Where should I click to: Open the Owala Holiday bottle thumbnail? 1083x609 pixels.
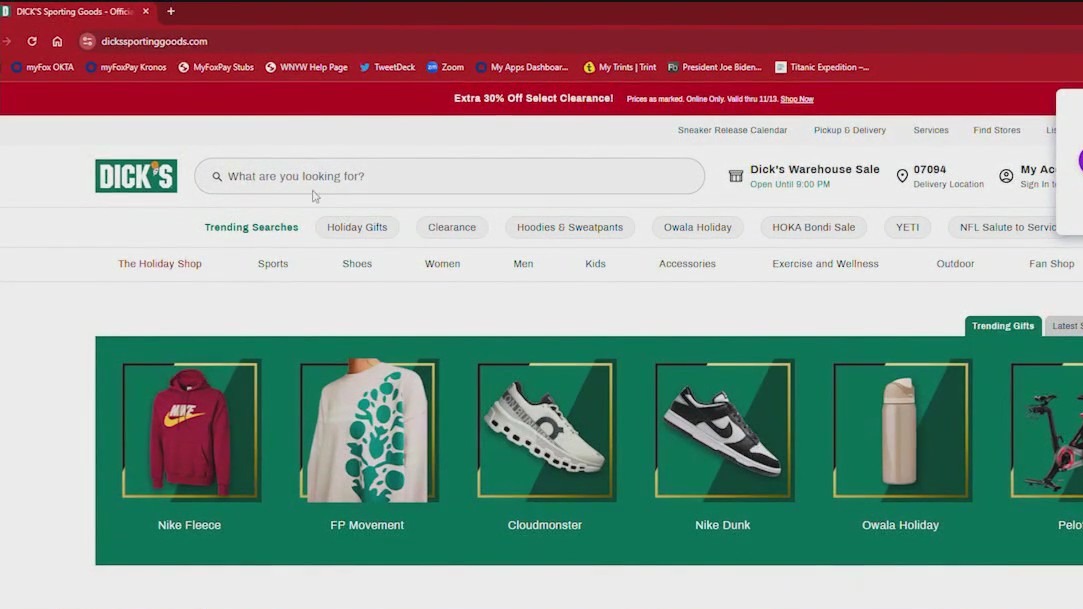coord(901,430)
